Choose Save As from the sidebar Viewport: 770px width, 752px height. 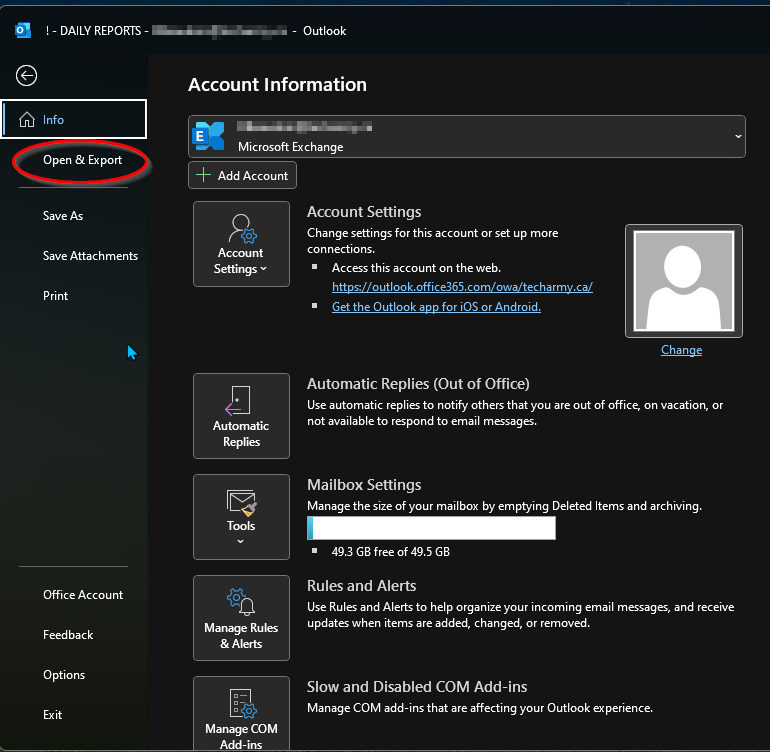click(63, 216)
